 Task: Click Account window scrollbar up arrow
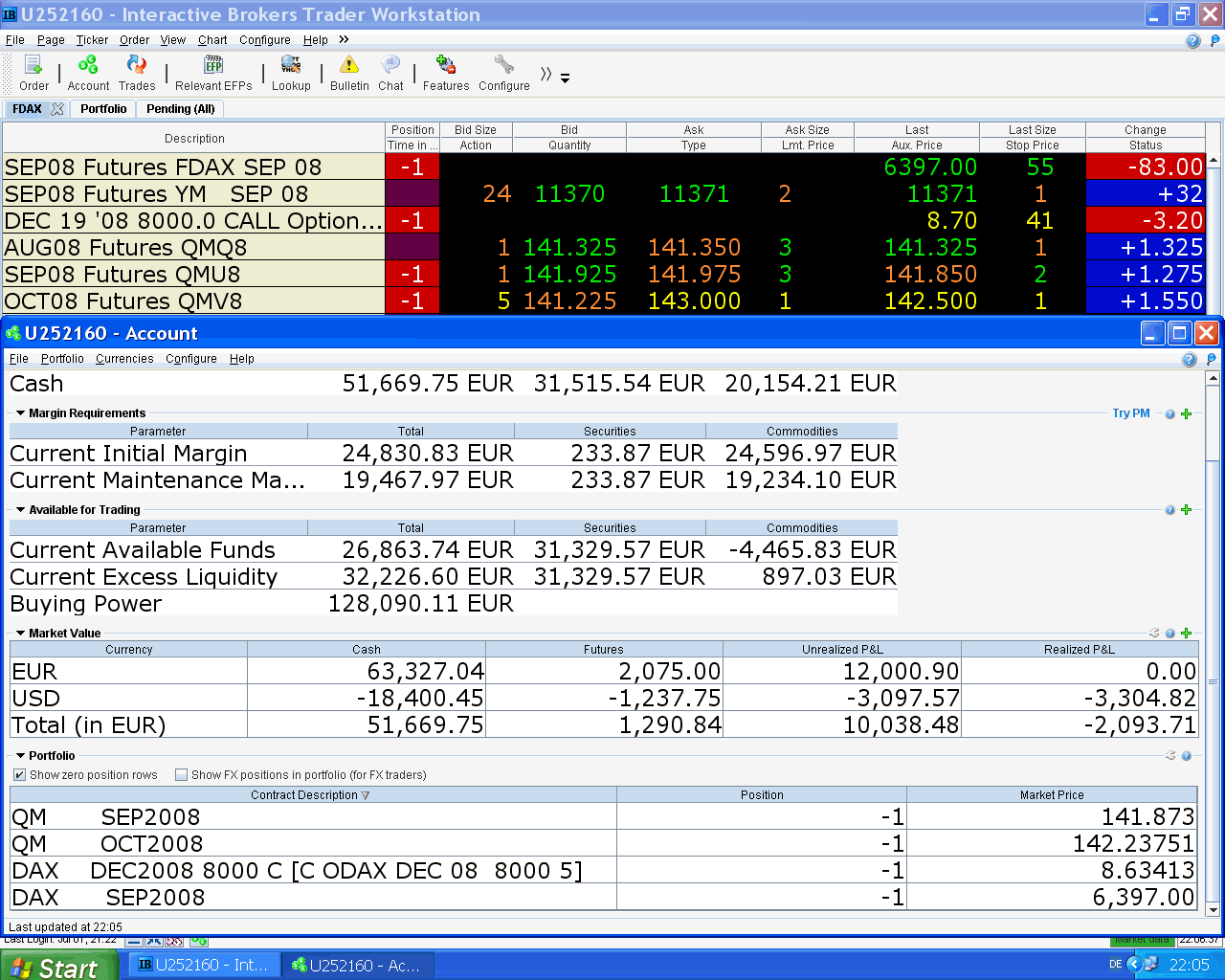[x=1214, y=379]
